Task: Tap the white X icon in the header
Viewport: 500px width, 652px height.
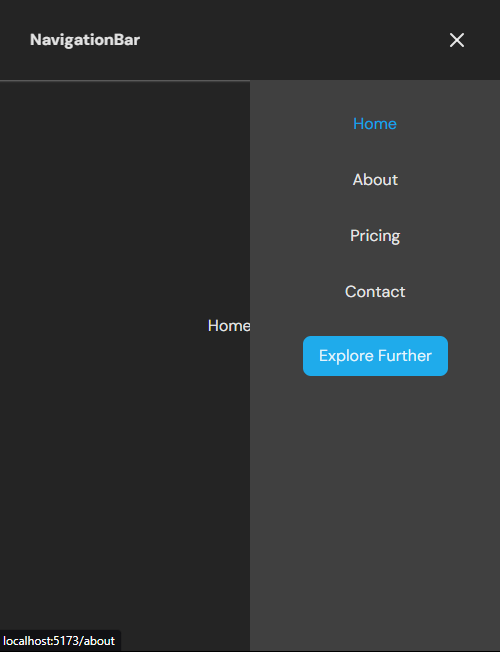Action: click(457, 40)
